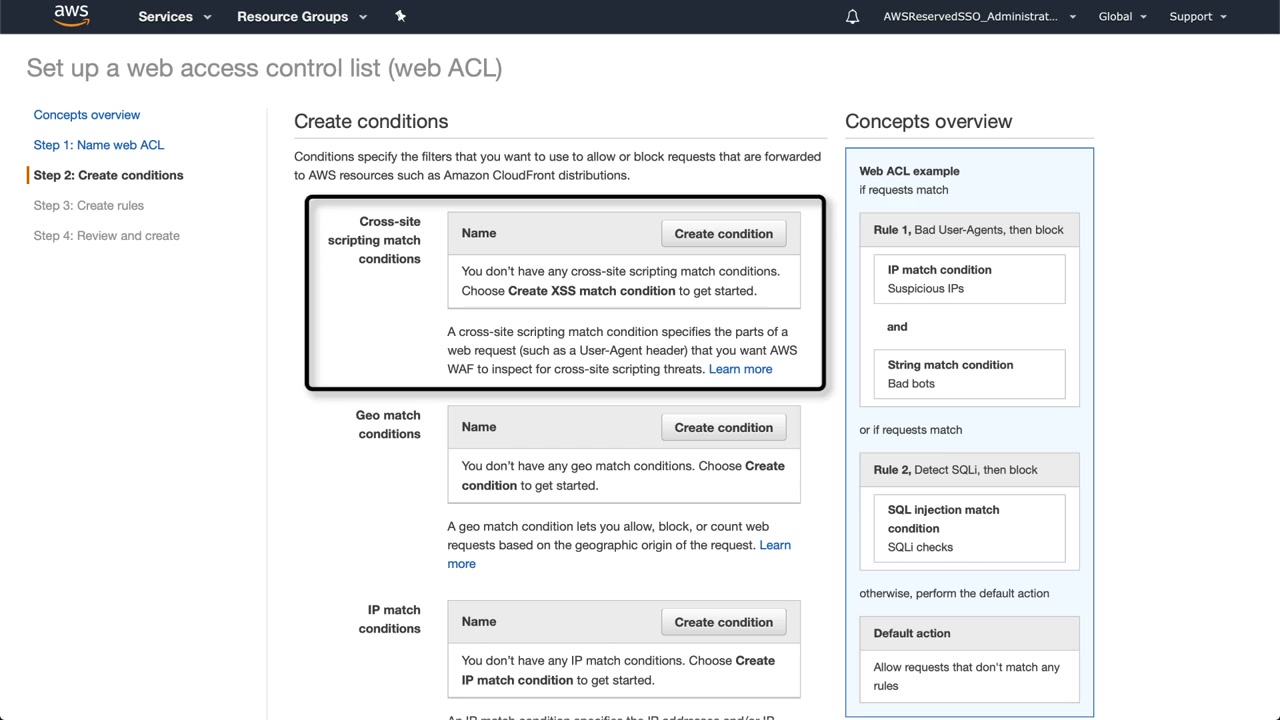Expand the Services dropdown menu

click(175, 17)
